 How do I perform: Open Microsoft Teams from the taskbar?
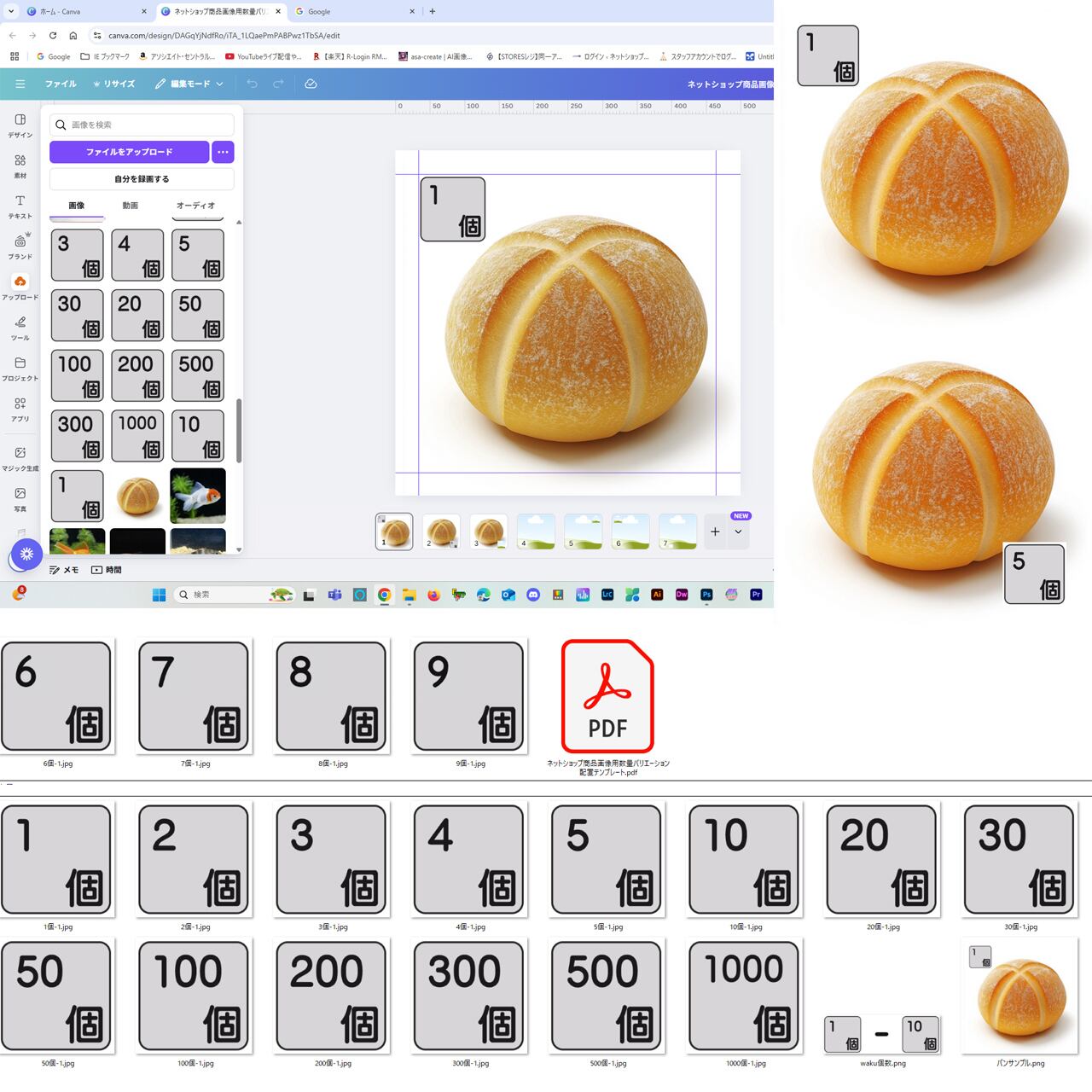point(335,595)
